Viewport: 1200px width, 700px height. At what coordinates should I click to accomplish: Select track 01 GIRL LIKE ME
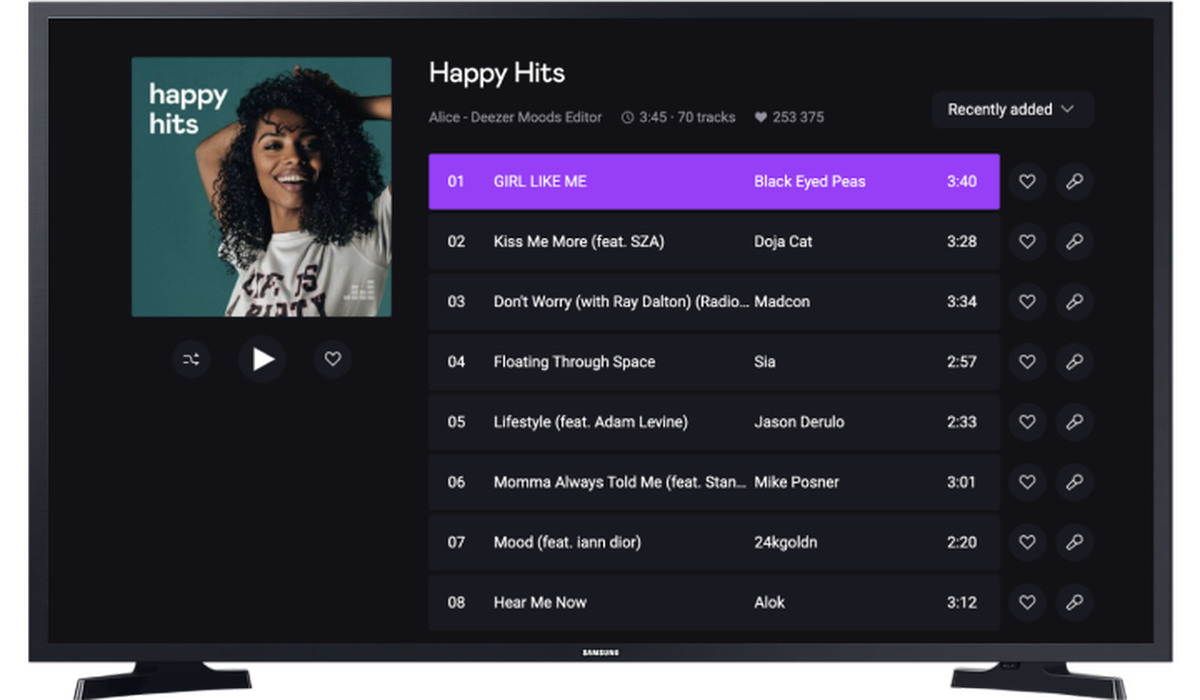point(714,182)
